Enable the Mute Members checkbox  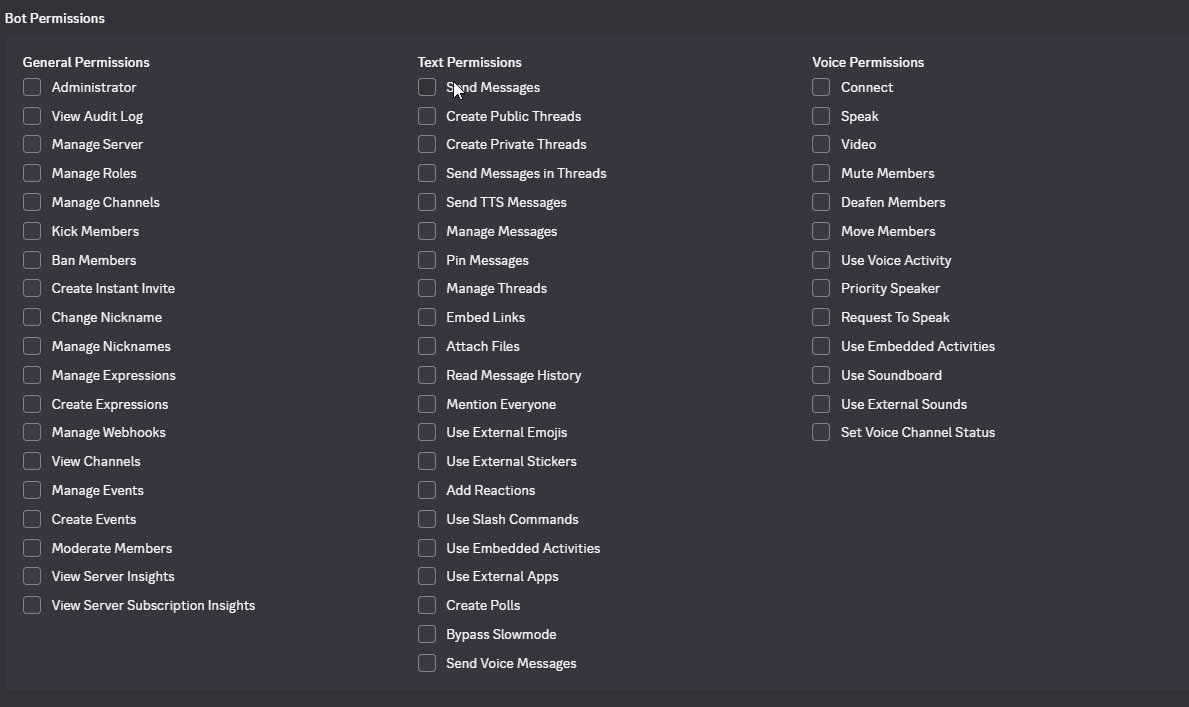[821, 174]
